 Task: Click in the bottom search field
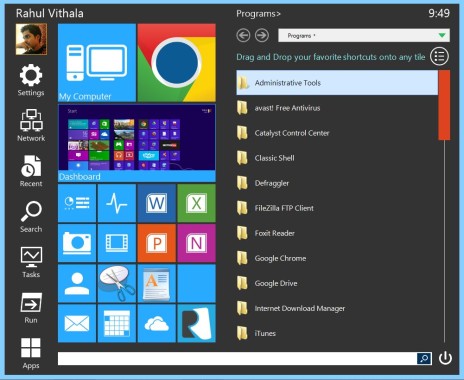237,359
